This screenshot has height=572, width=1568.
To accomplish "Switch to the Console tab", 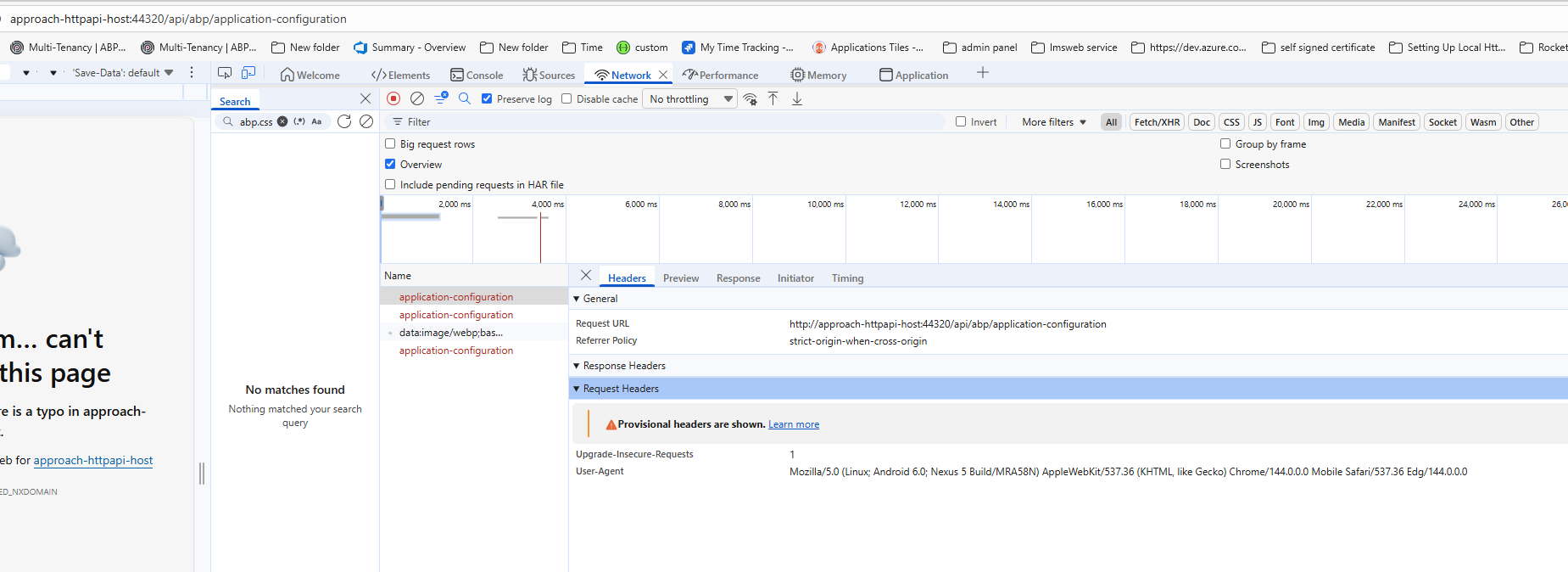I will [x=477, y=75].
